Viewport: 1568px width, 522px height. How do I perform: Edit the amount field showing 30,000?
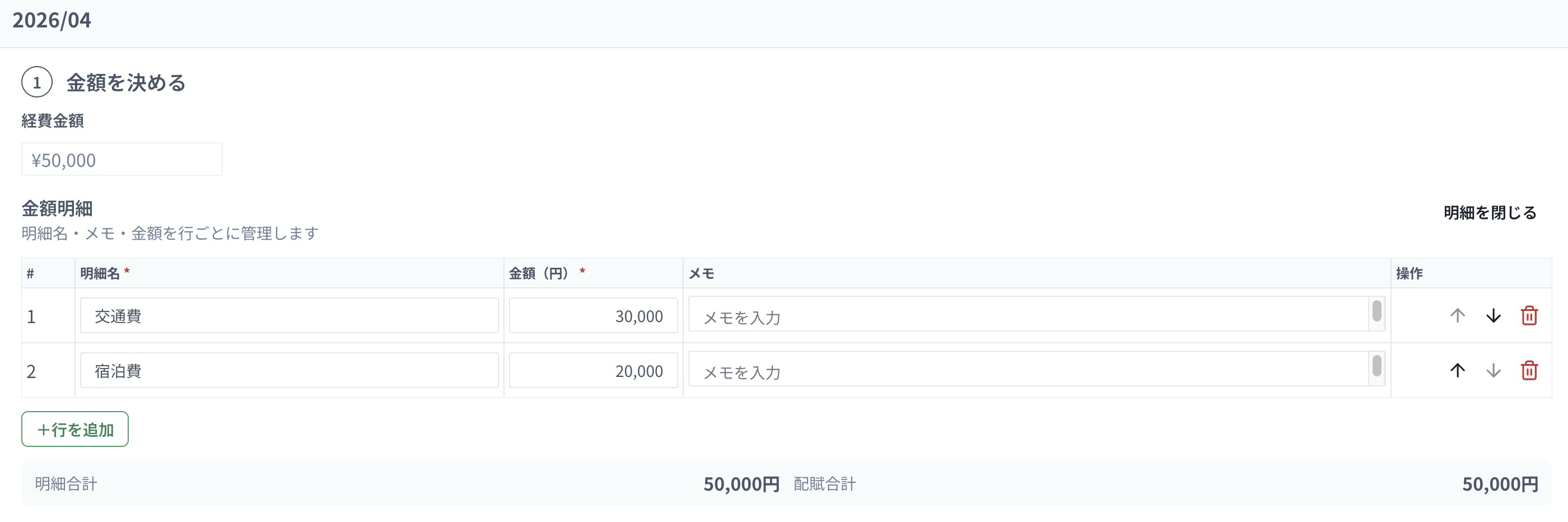[x=594, y=315]
